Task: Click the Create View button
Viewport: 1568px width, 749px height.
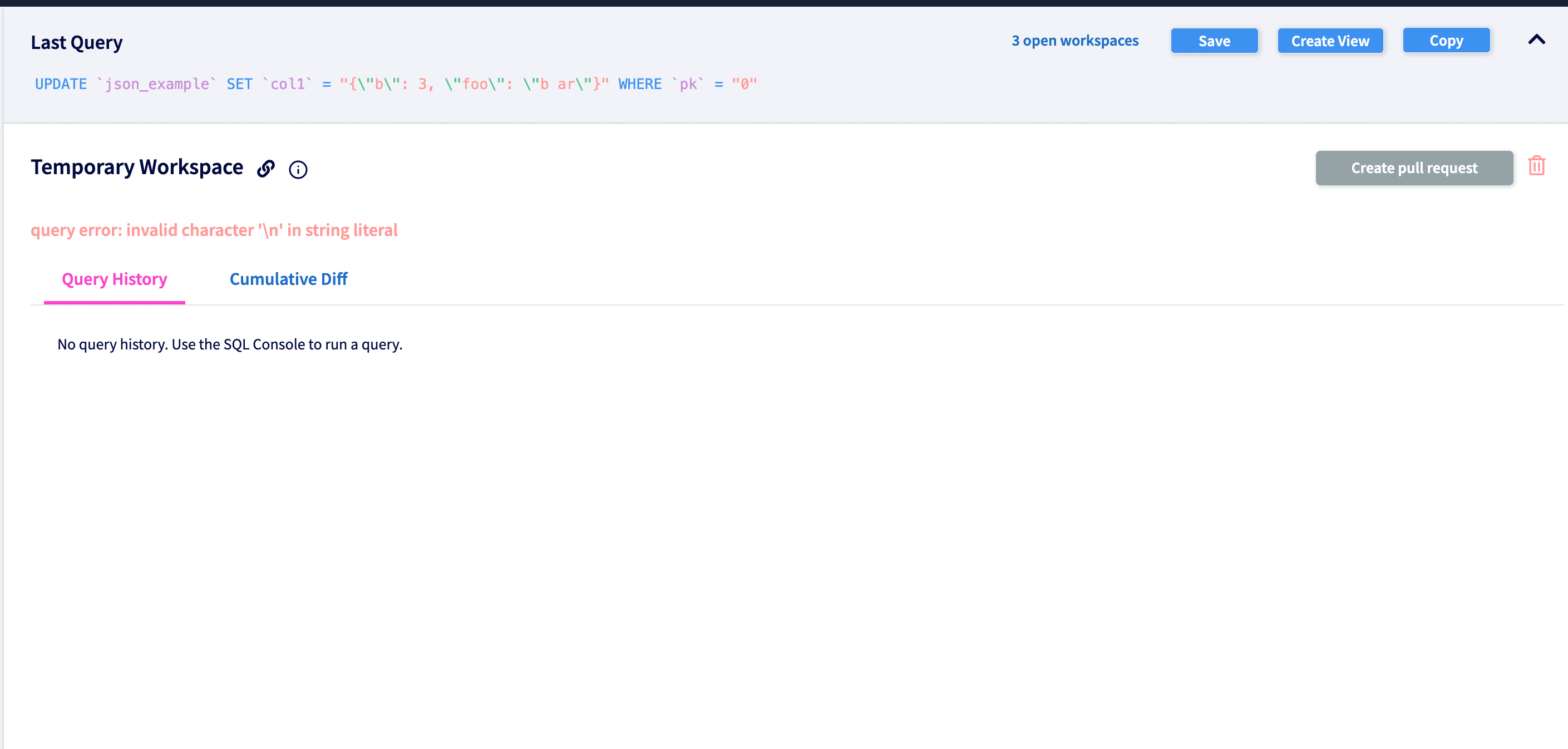Action: [1330, 41]
